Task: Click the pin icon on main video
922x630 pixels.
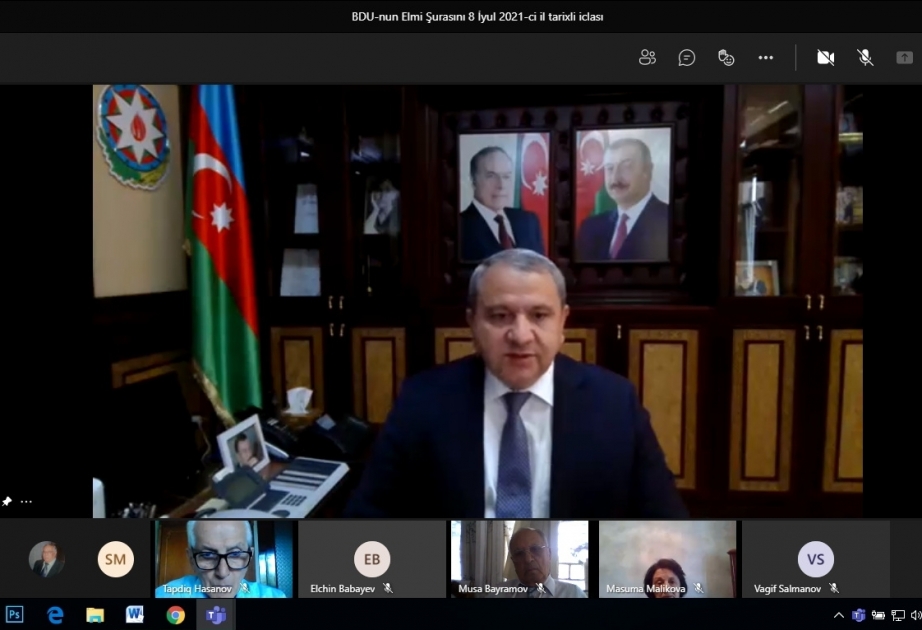Action: [7, 501]
